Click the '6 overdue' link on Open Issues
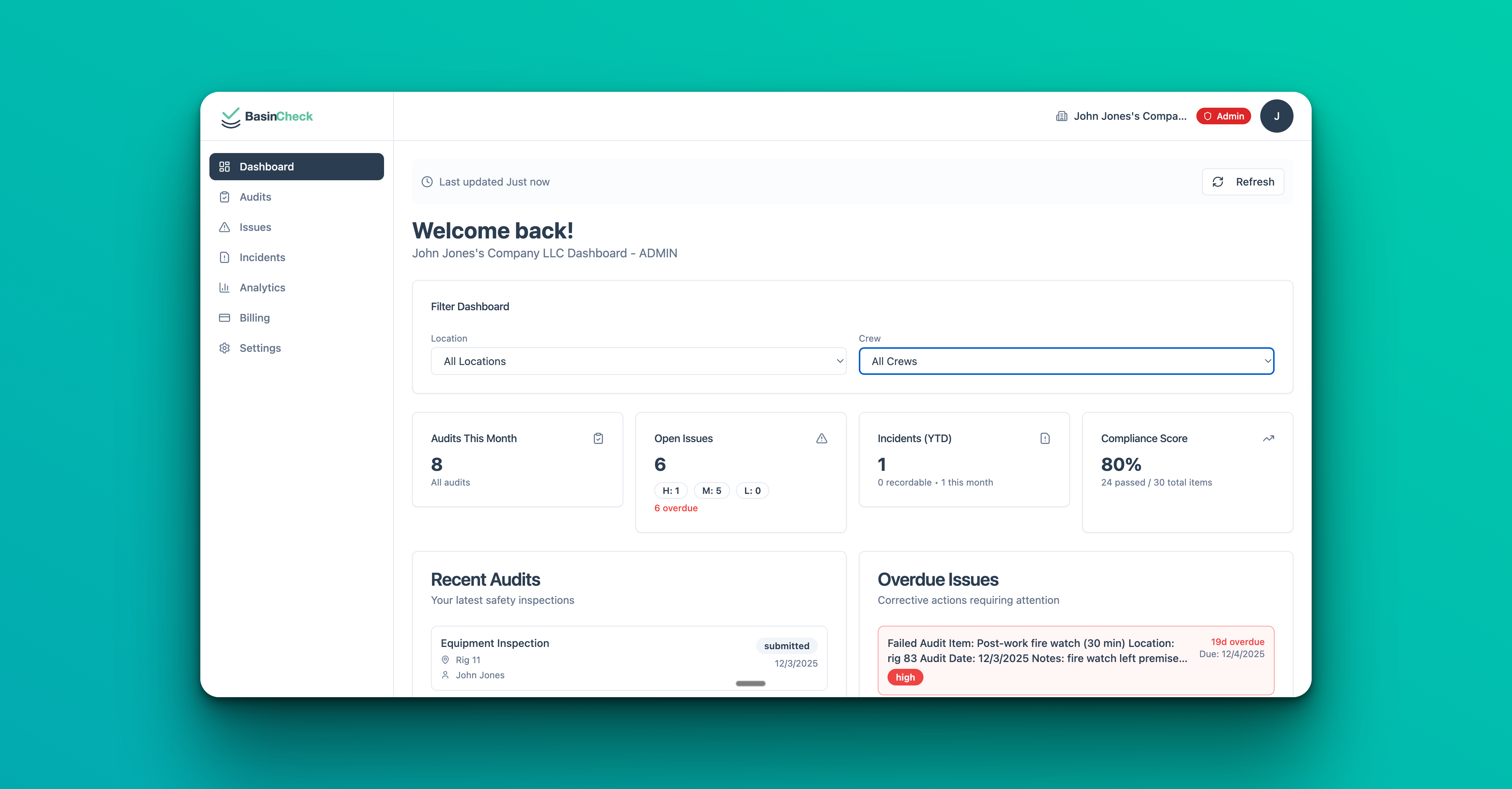Screen dimensions: 1512x789 (x=675, y=508)
